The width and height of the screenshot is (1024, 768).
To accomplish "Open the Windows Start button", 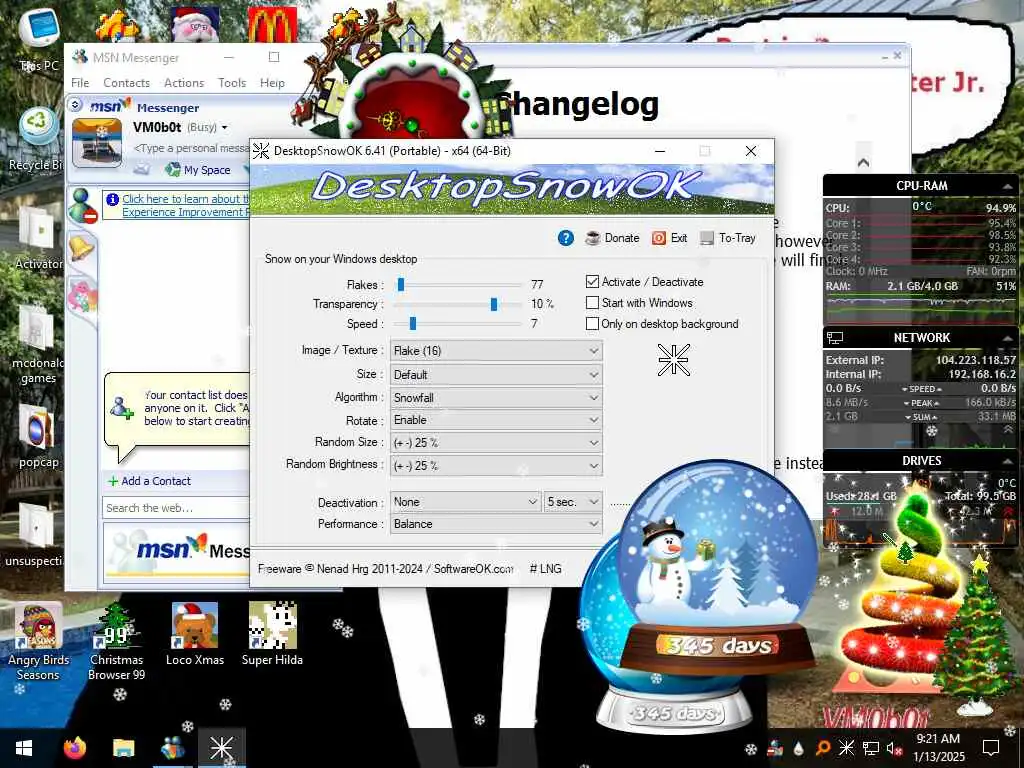I will coord(24,748).
